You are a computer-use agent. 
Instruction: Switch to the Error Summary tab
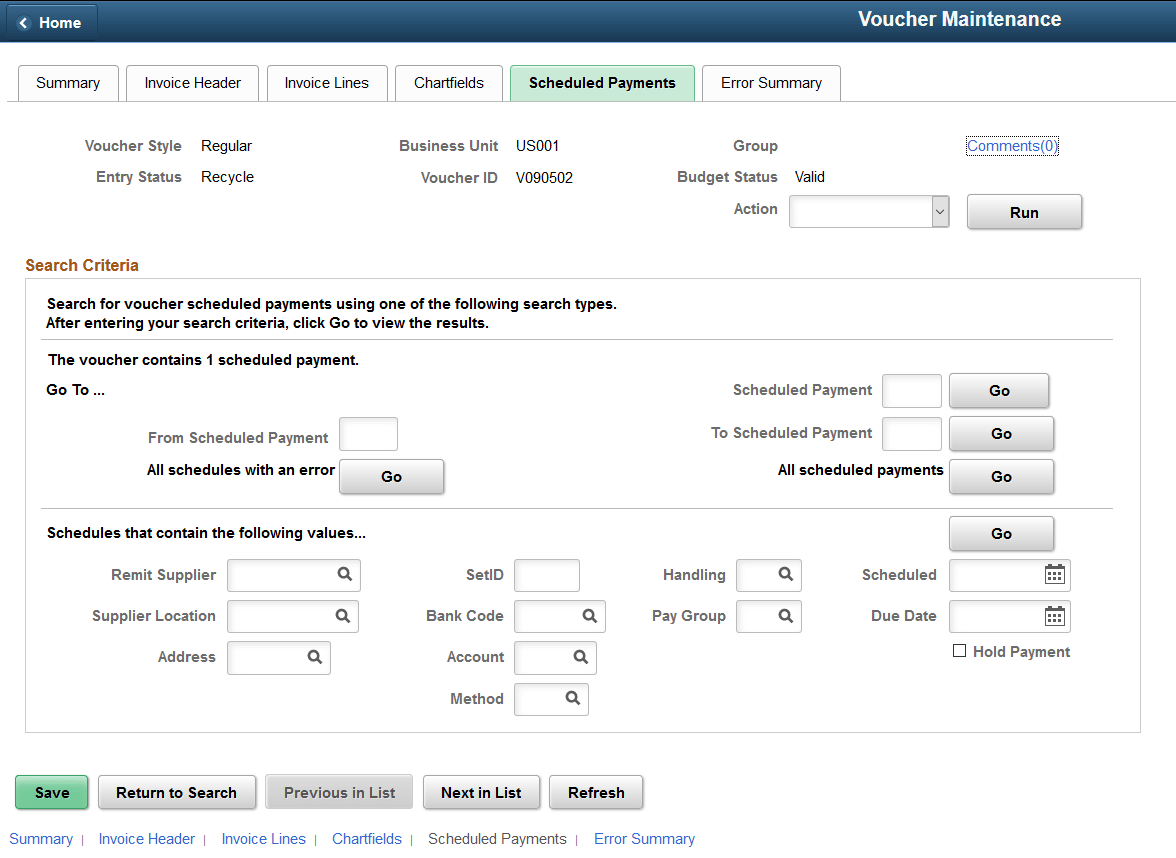pos(771,83)
